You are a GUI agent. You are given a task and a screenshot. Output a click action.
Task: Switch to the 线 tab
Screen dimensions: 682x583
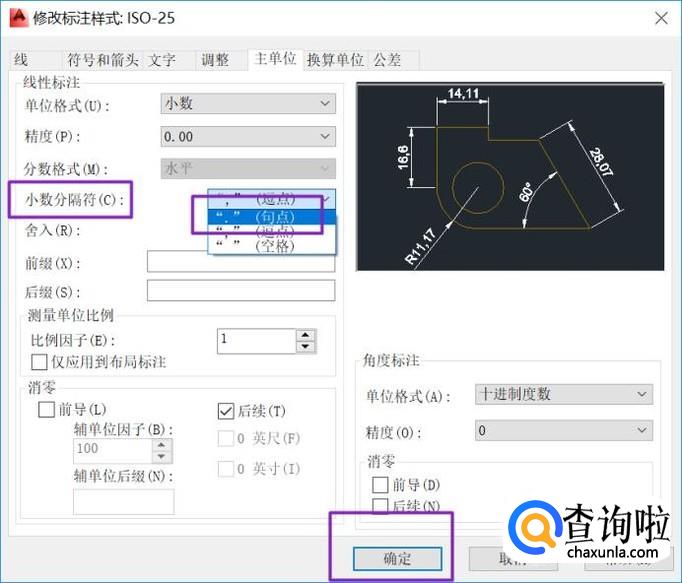coord(22,60)
